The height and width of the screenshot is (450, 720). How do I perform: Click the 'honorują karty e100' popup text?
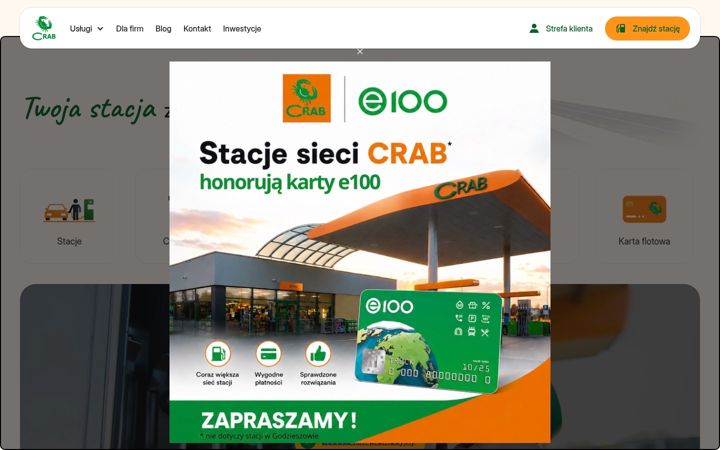pyautogui.click(x=290, y=182)
